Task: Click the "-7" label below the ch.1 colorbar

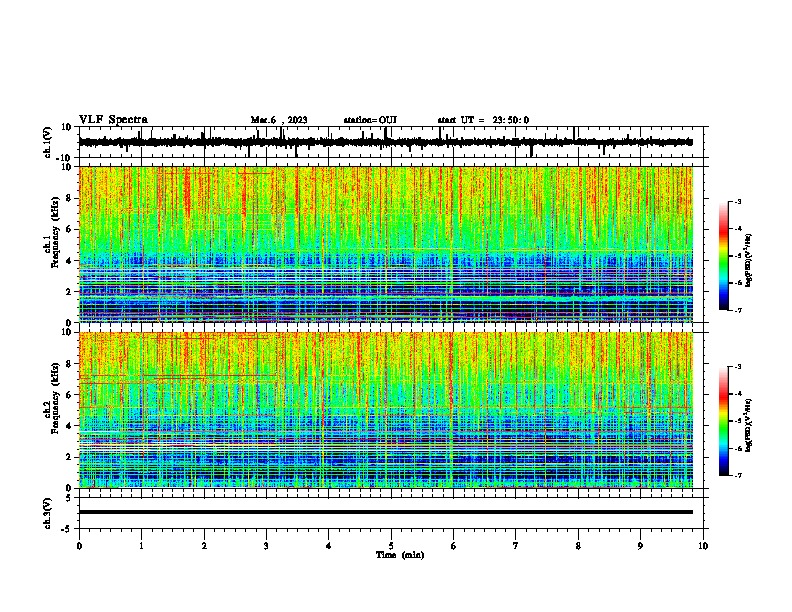Action: (x=737, y=310)
